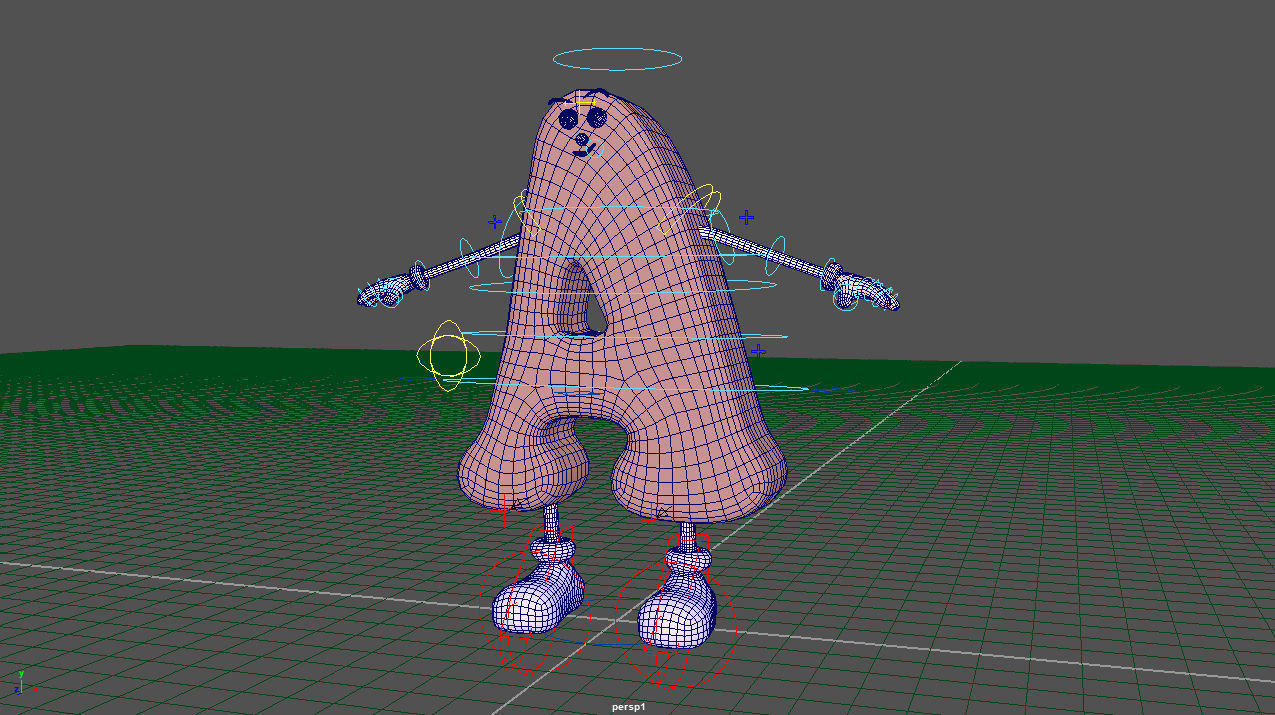Select the ankle cuff above screen-right shoe

coord(688,560)
